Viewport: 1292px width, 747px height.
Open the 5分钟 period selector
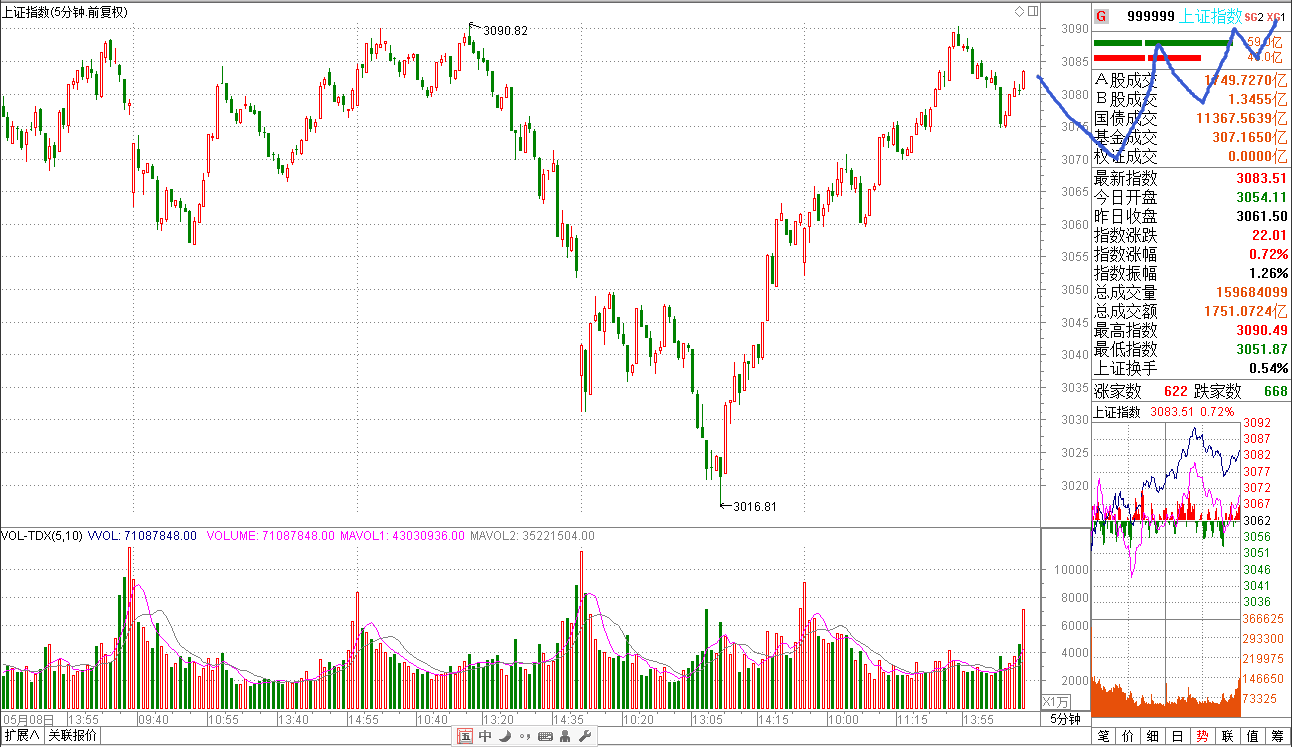[x=1065, y=720]
